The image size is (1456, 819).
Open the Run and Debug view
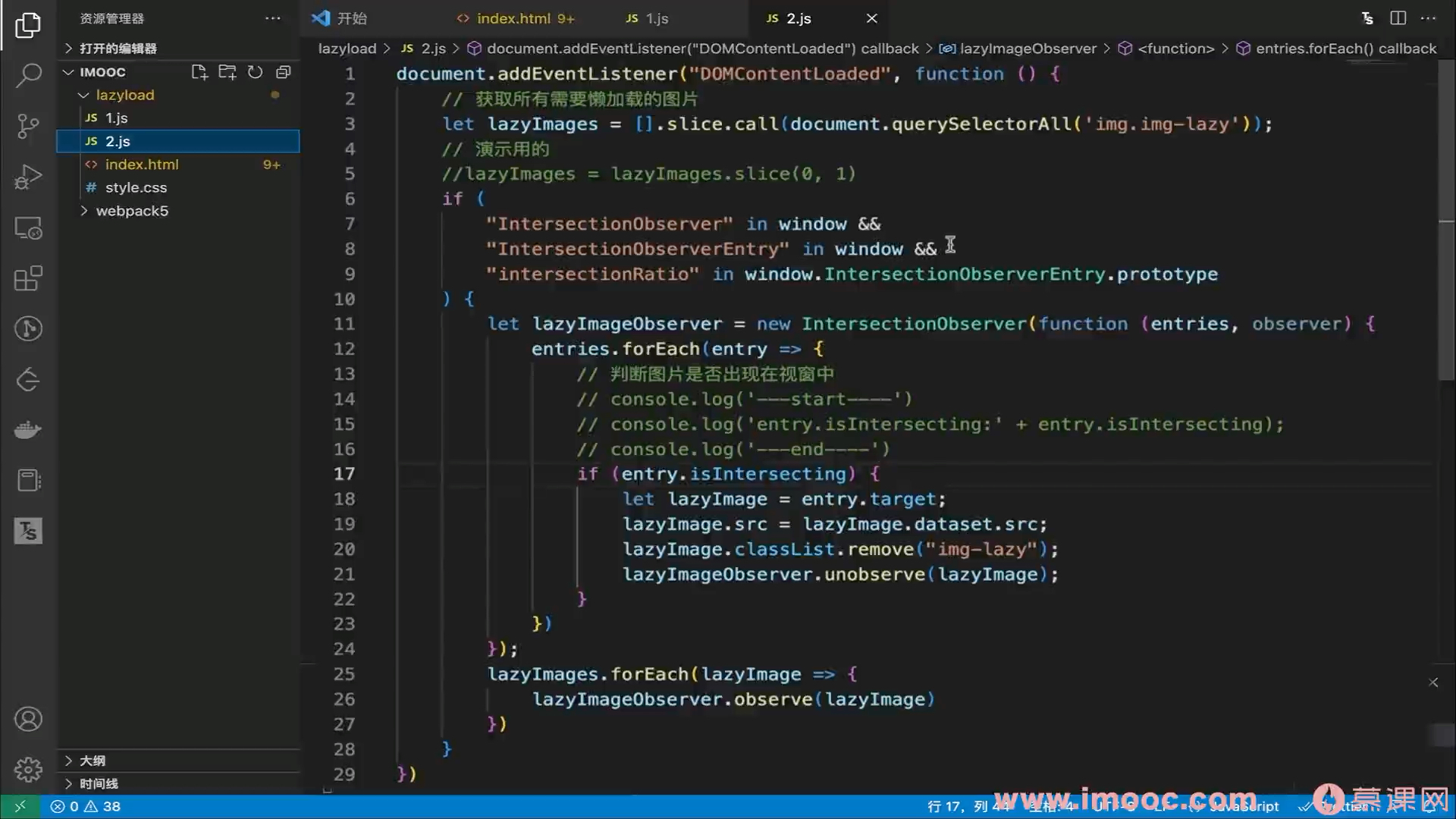tap(28, 177)
